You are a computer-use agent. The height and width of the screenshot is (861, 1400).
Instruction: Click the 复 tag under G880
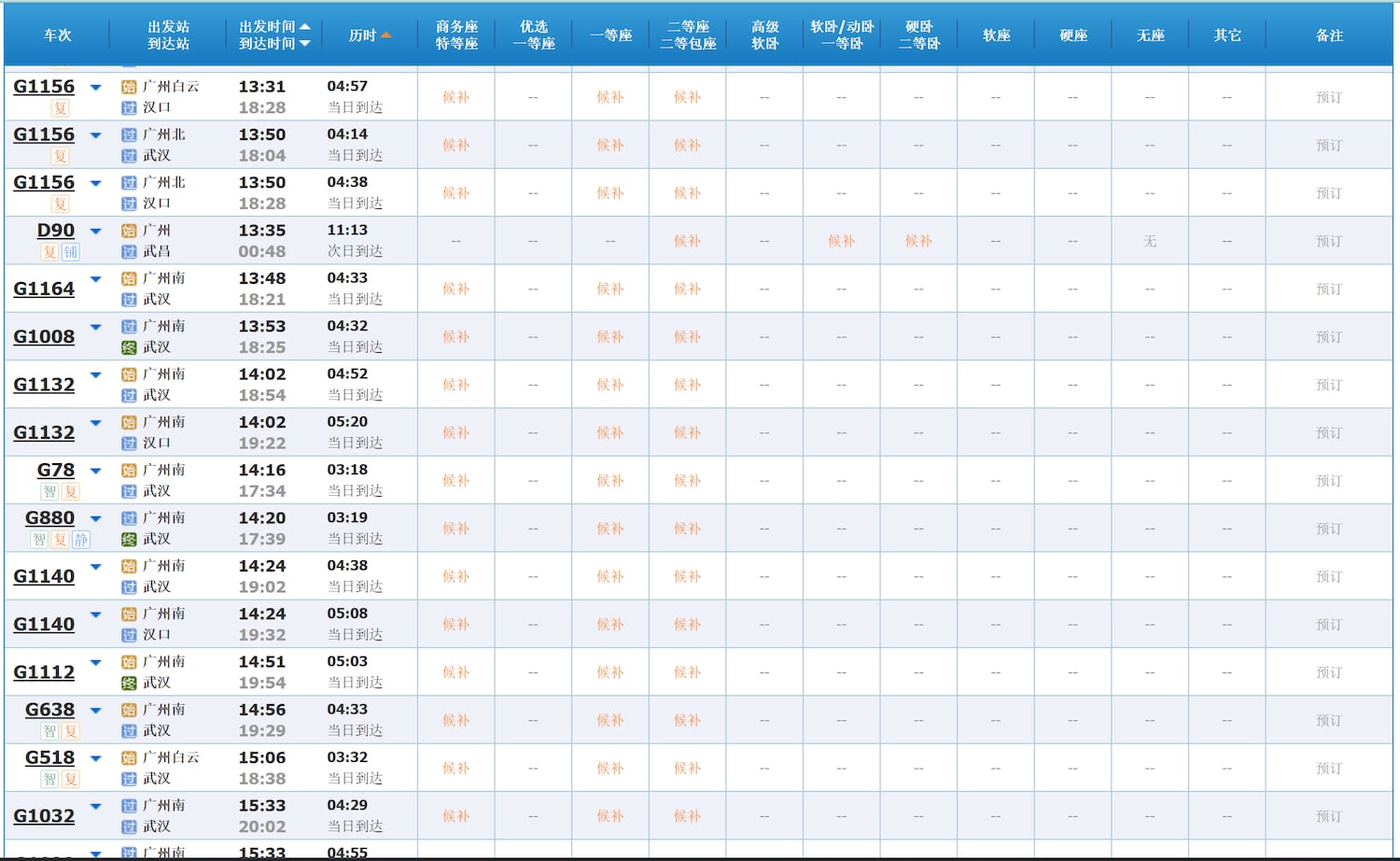(x=60, y=540)
